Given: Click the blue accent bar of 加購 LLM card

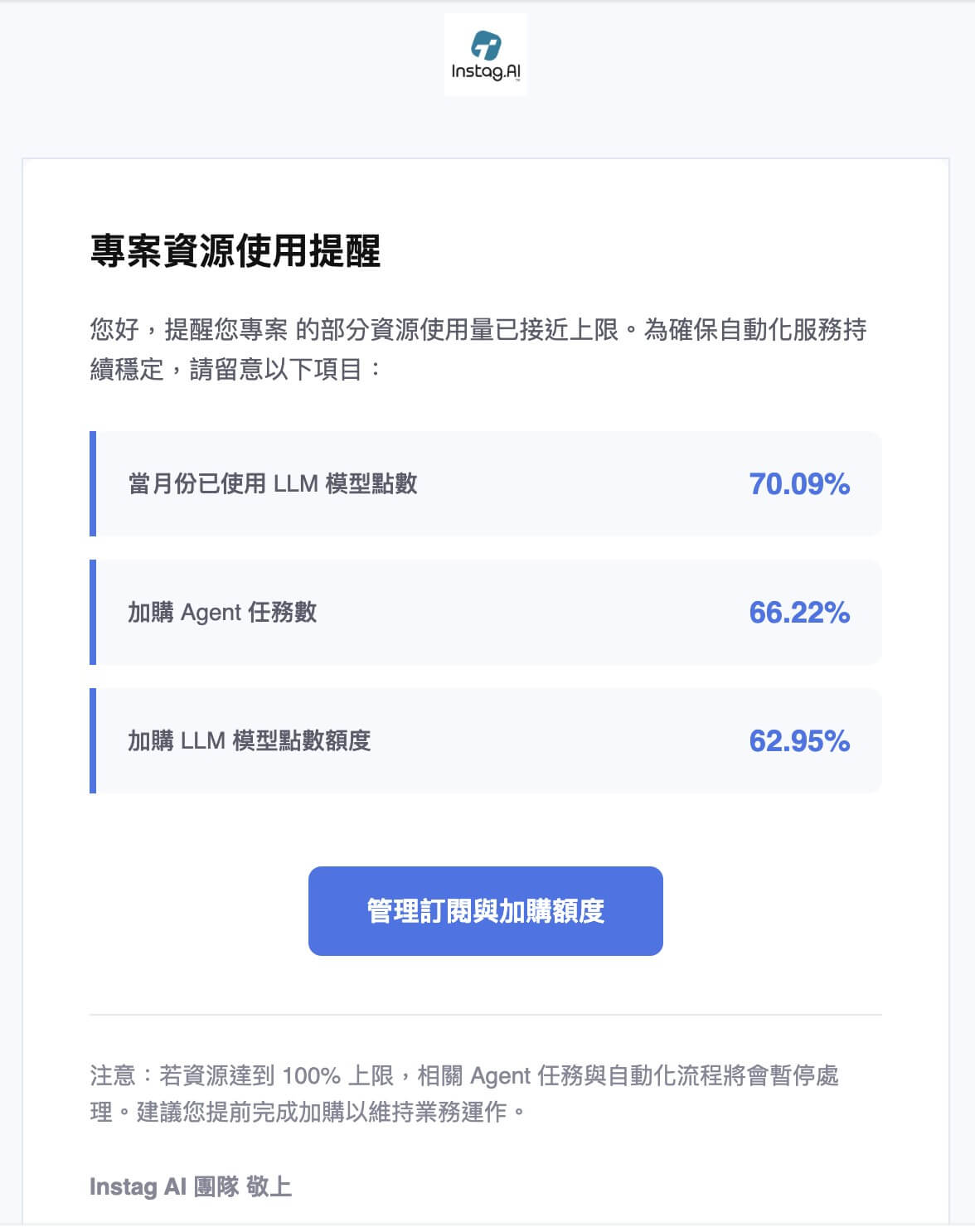Looking at the screenshot, I should coord(93,740).
